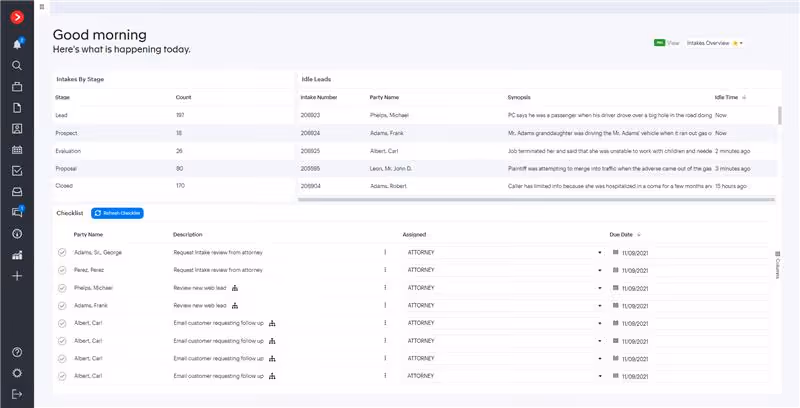Click the Idle Leads horizontal scrollbar
Viewport: 800px width, 408px height.
tap(536, 199)
